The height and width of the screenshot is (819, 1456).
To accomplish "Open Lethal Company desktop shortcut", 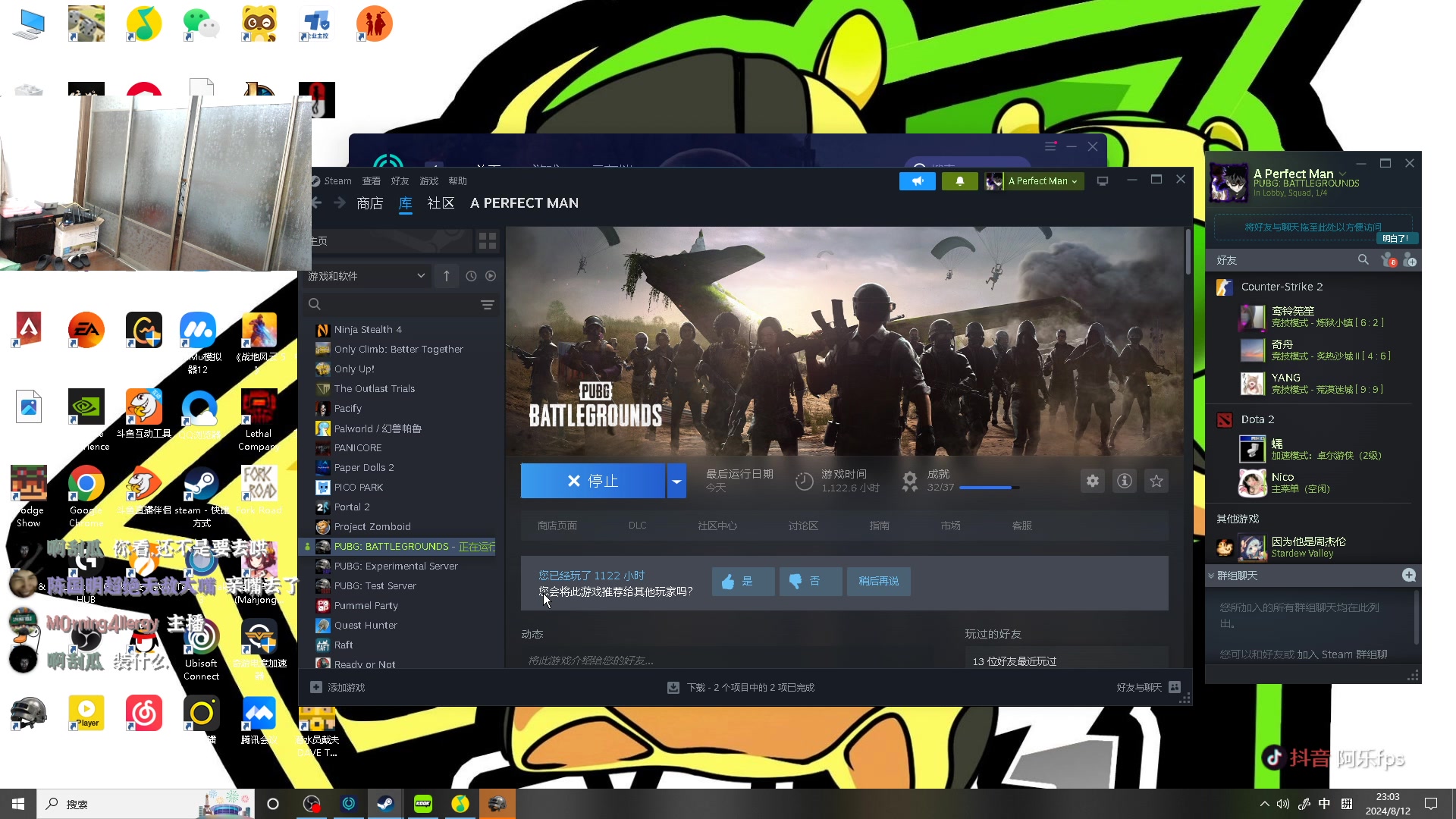I will [x=259, y=420].
